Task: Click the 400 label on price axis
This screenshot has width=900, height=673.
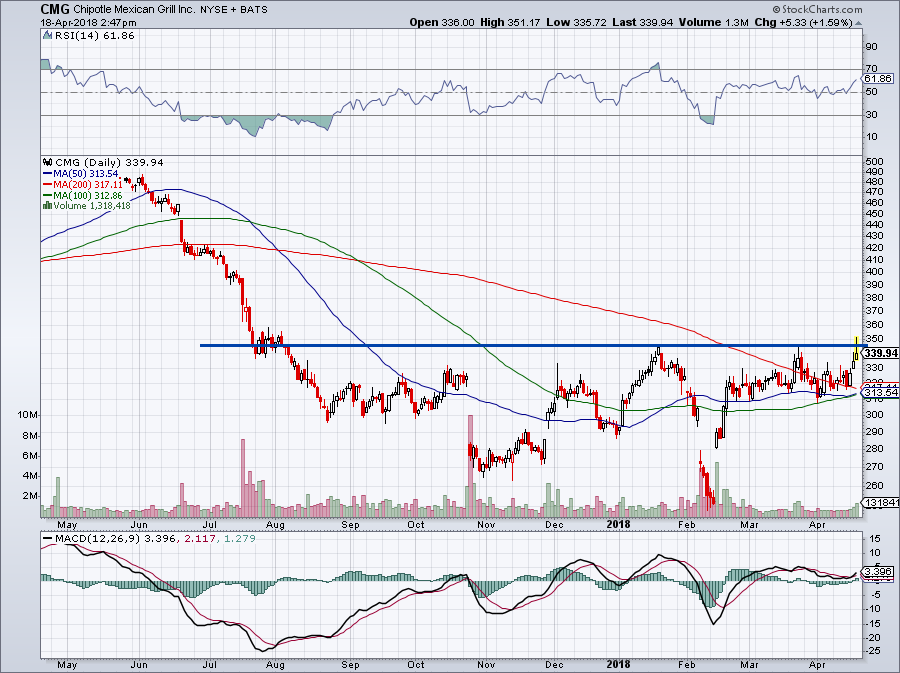Action: click(875, 271)
